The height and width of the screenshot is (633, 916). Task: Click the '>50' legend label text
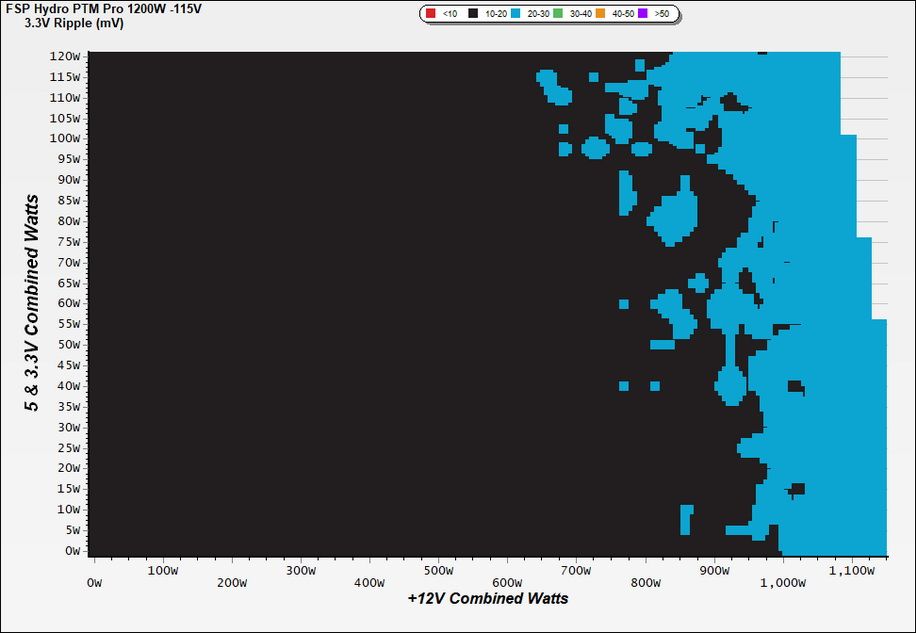pos(662,13)
